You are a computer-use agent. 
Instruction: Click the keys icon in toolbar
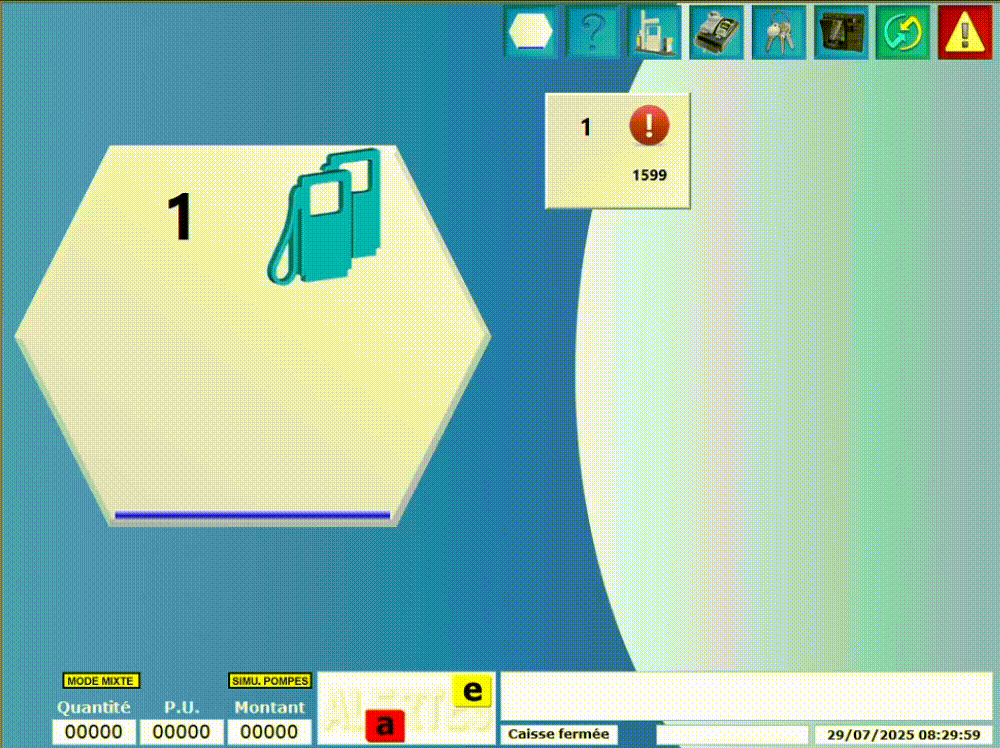coord(779,32)
